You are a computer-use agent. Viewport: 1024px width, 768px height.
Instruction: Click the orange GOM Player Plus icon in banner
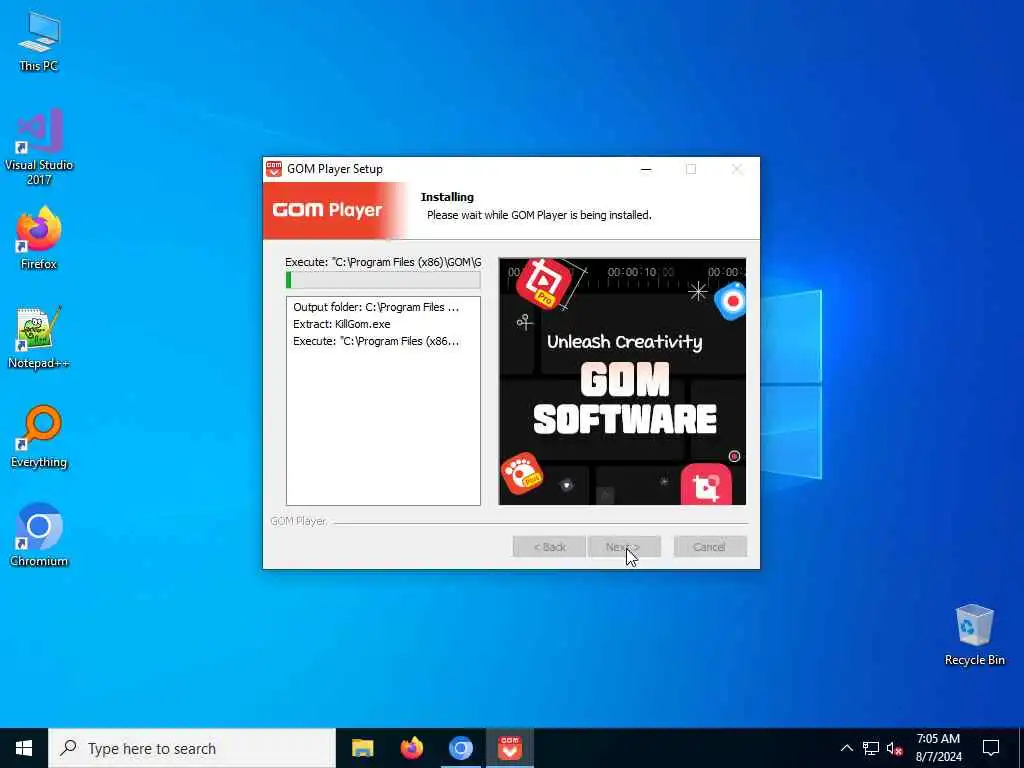522,473
